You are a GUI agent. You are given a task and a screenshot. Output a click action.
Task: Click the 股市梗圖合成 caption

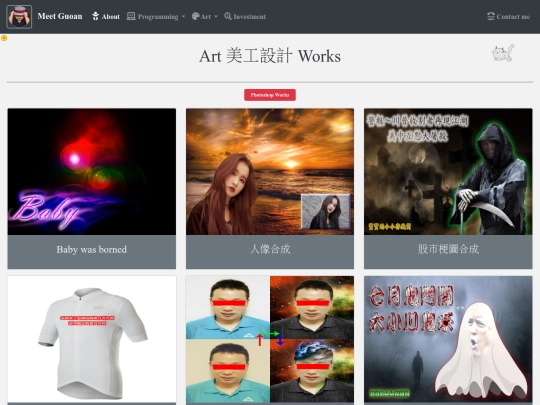pos(448,249)
